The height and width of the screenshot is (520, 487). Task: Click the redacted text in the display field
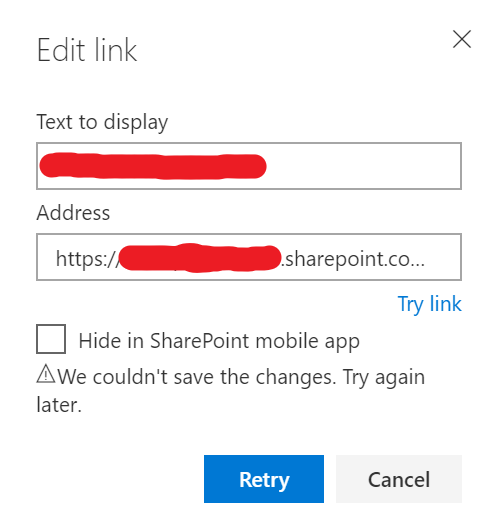click(x=153, y=166)
